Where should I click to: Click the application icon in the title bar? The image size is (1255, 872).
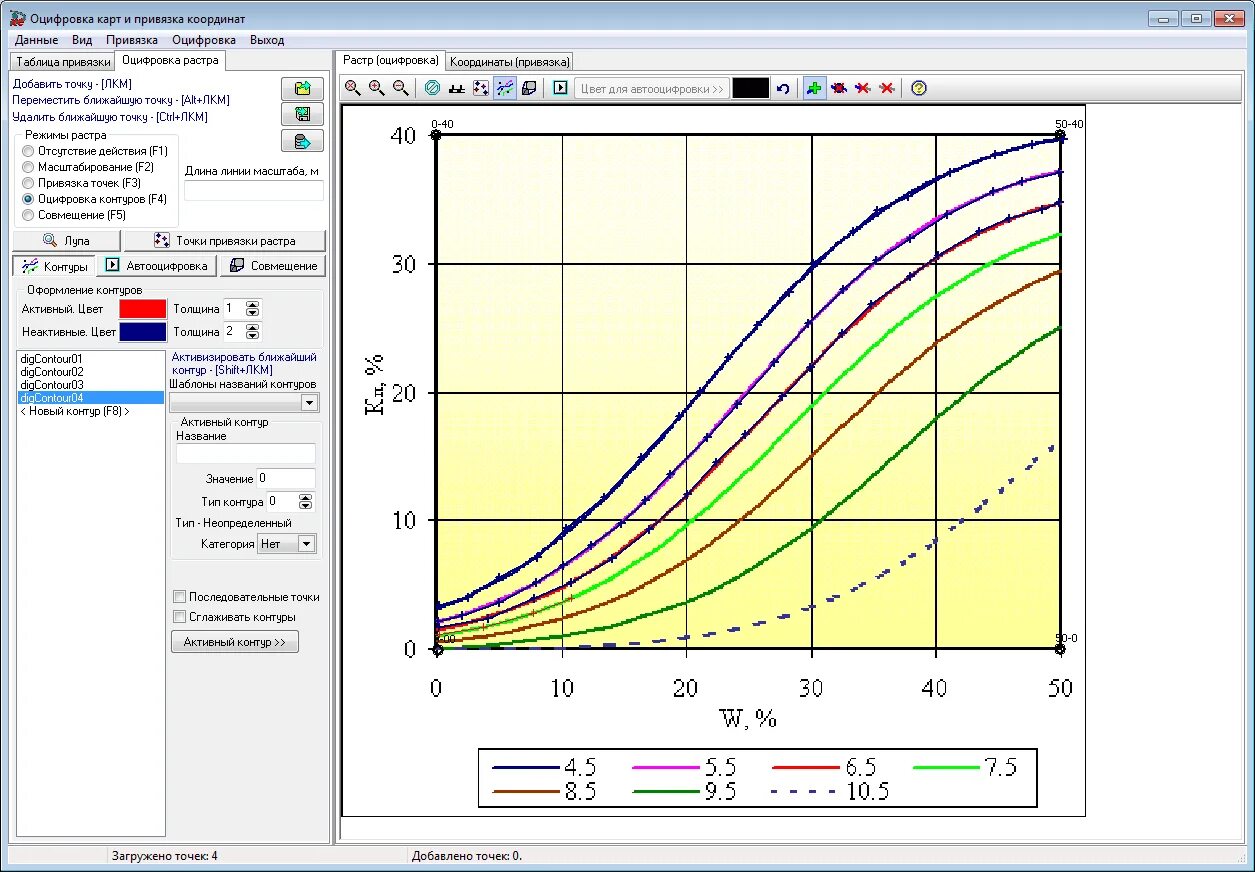pos(17,18)
